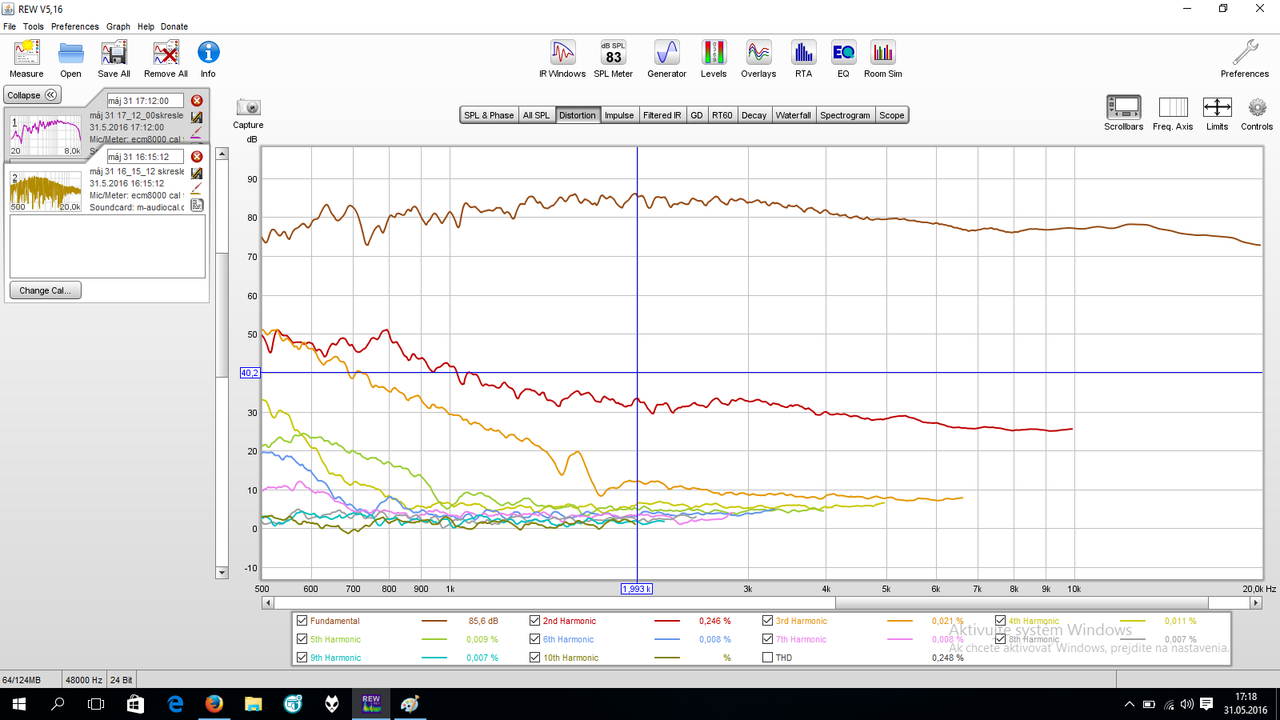The image size is (1280, 720).
Task: Switch to the SPL & Phase tab
Action: tap(489, 115)
